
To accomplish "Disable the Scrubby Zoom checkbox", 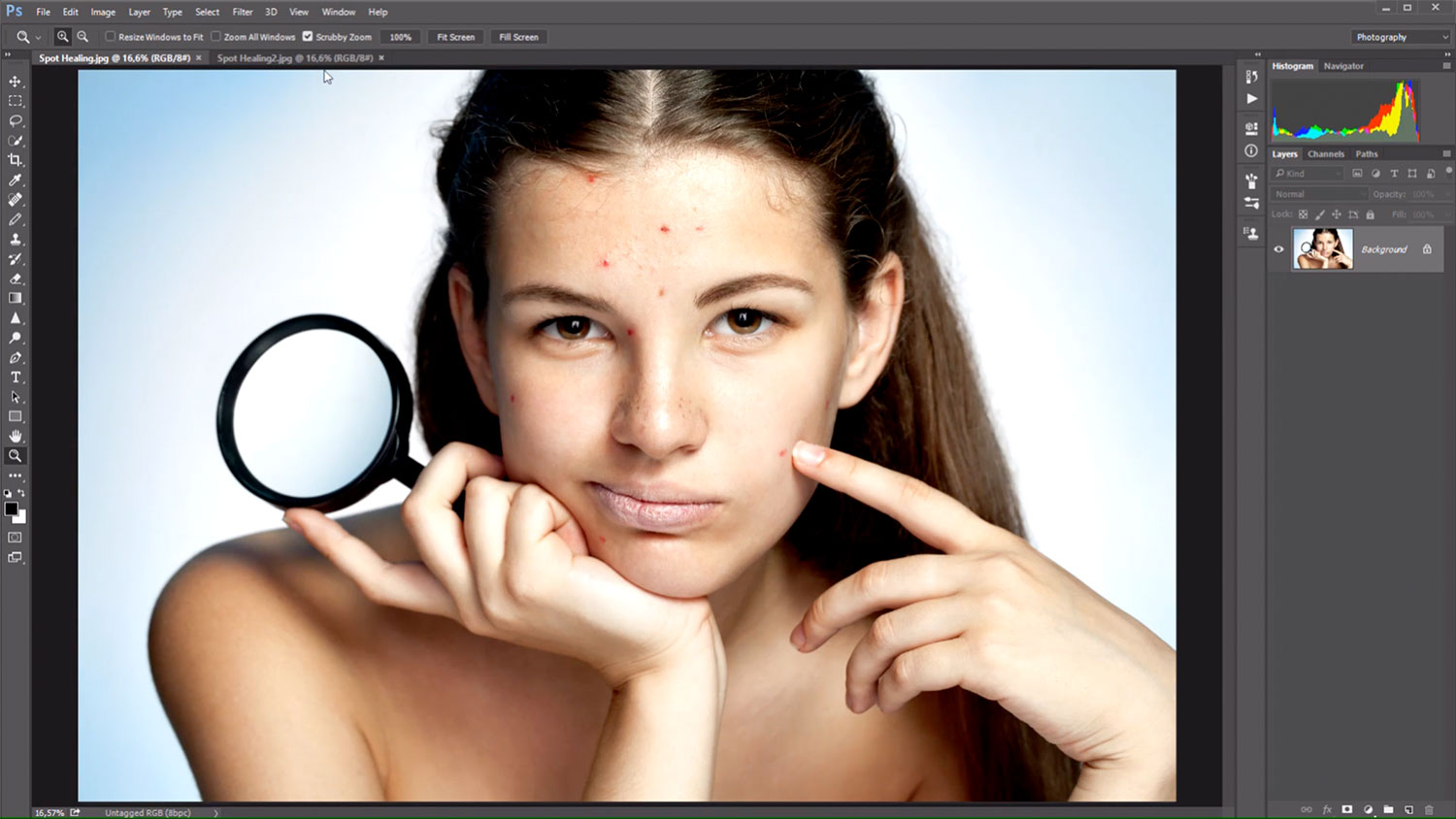I will (x=308, y=37).
